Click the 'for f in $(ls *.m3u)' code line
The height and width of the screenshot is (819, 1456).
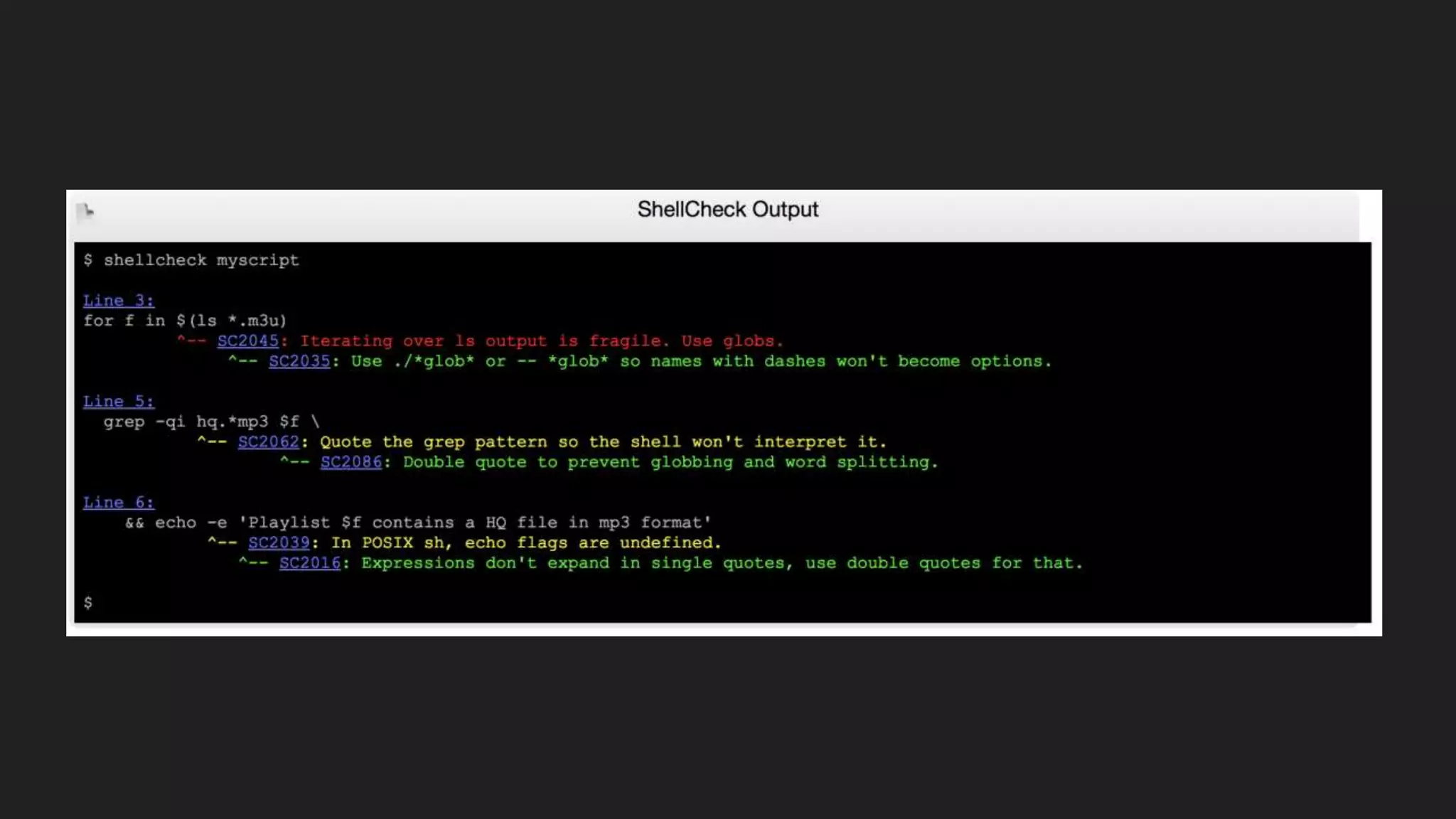pyautogui.click(x=185, y=321)
